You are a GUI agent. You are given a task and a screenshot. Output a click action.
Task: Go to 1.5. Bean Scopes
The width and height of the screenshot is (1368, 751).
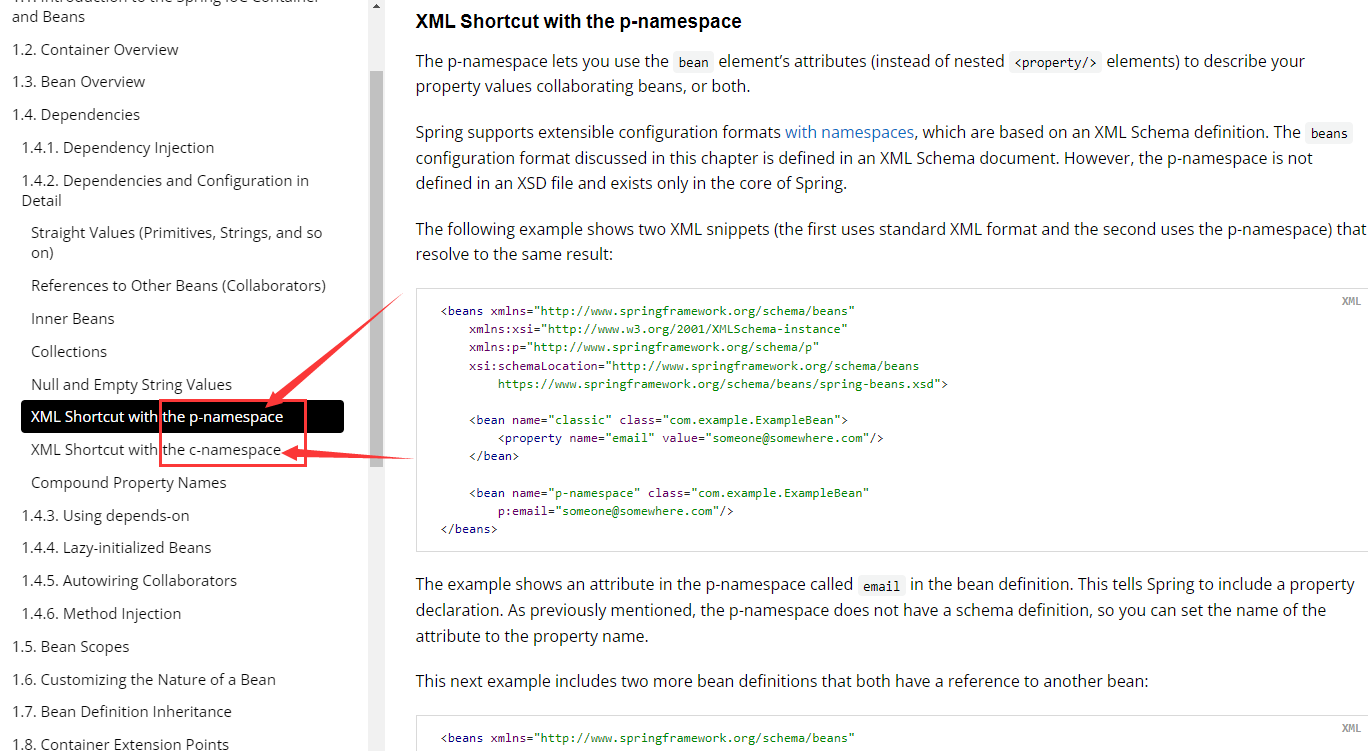[71, 647]
